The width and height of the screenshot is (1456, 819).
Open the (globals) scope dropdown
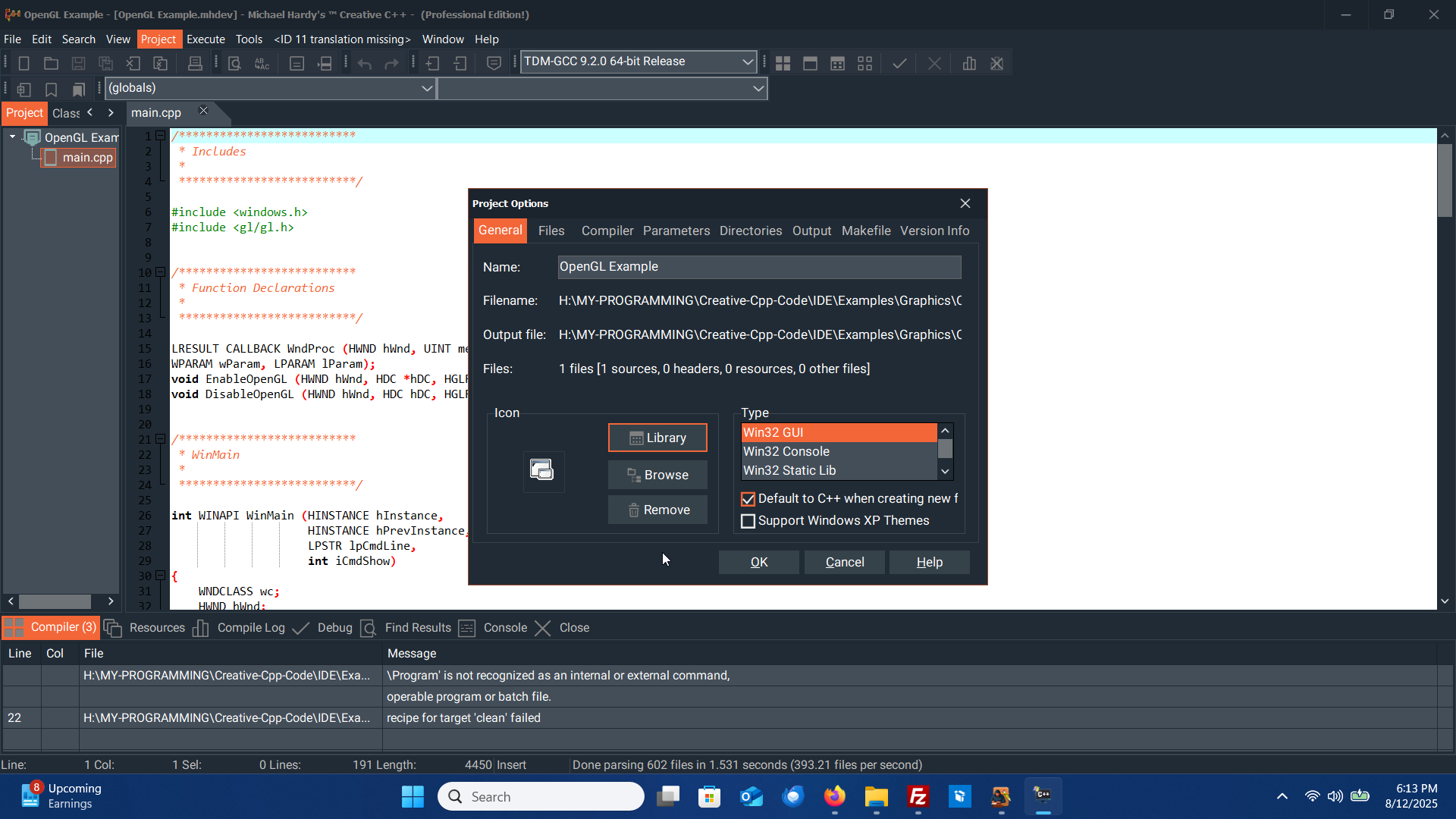427,88
